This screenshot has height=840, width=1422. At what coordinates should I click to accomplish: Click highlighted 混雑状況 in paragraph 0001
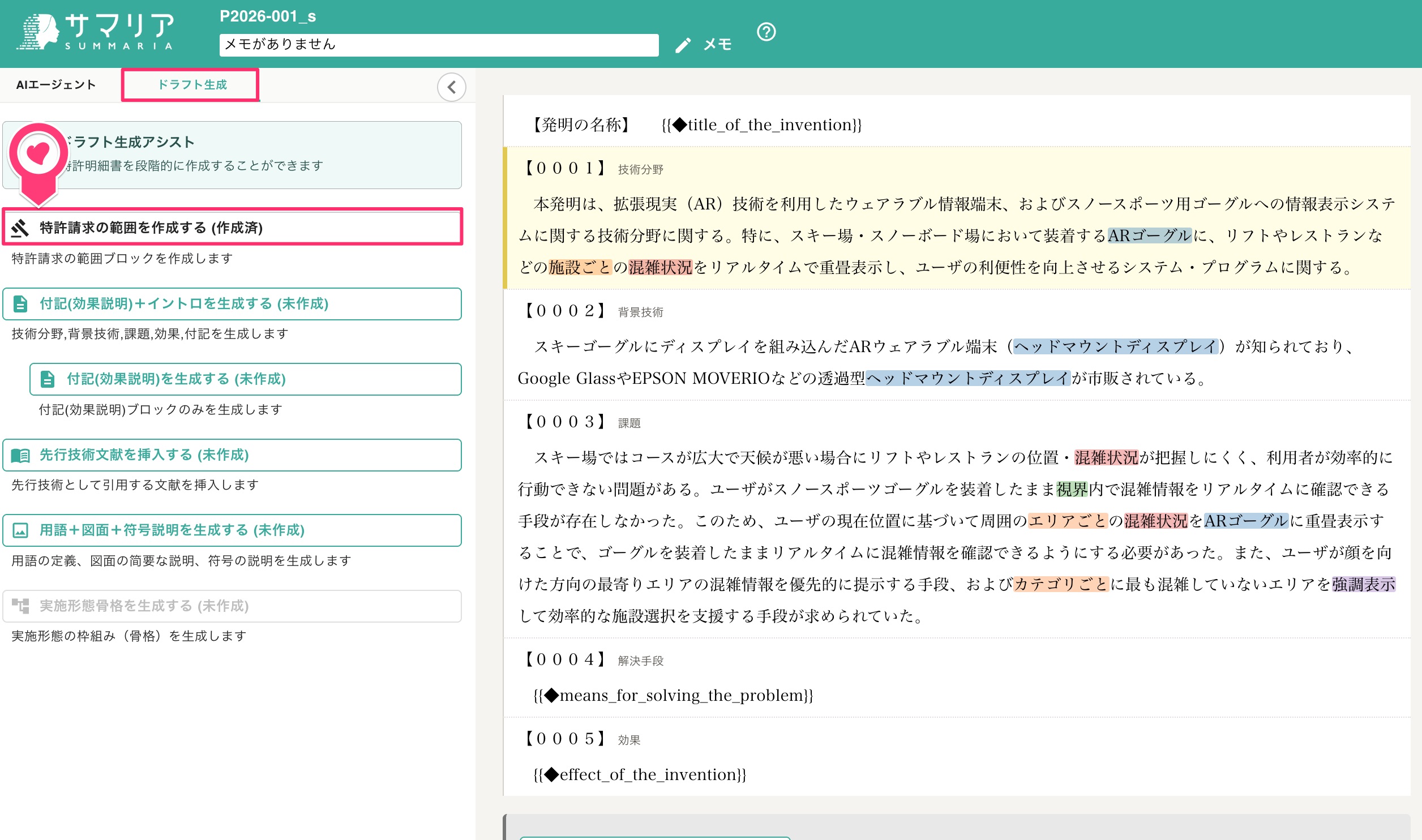point(660,267)
